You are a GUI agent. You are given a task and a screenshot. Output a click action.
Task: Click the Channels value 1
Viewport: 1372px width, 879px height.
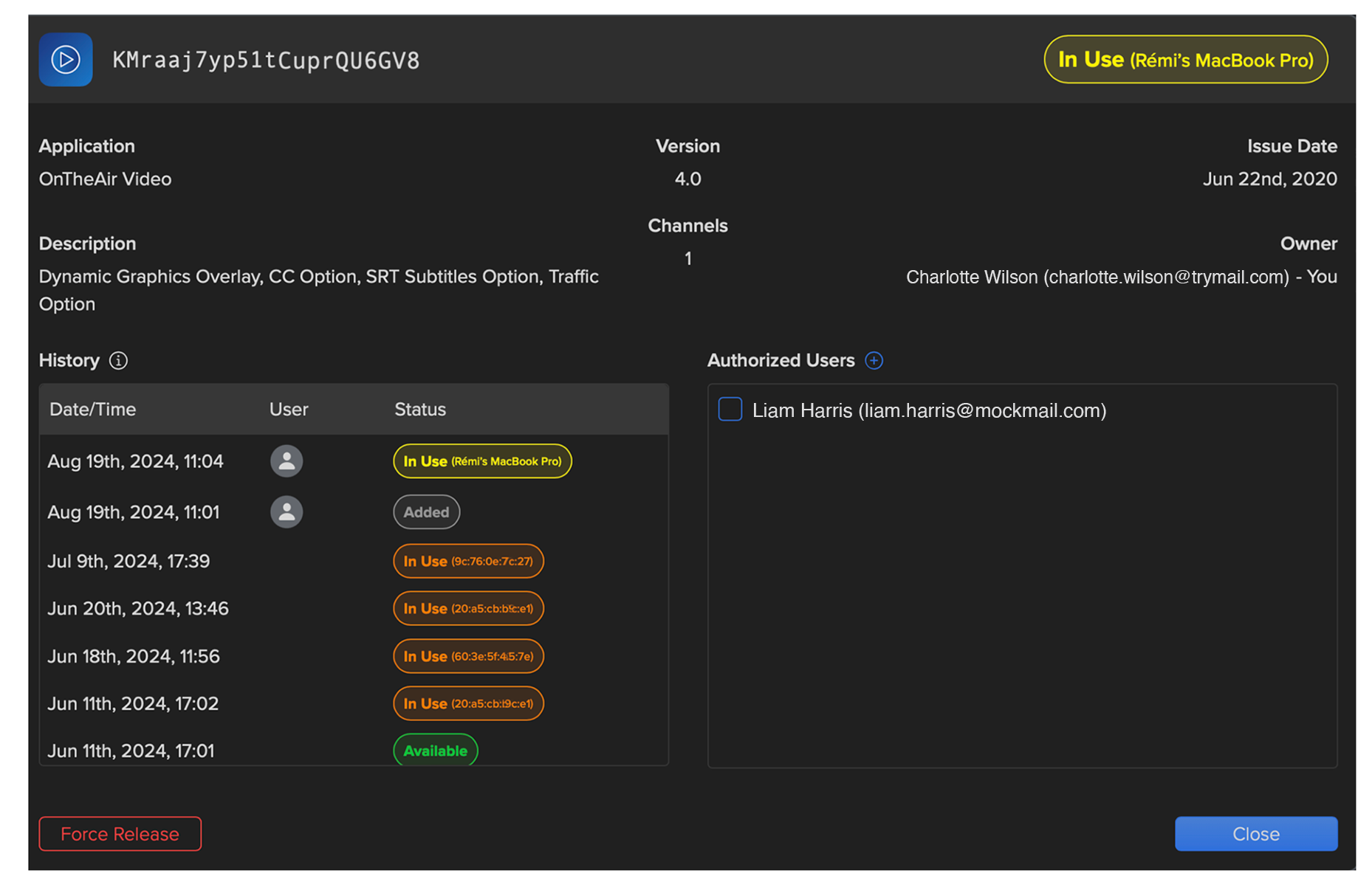687,259
